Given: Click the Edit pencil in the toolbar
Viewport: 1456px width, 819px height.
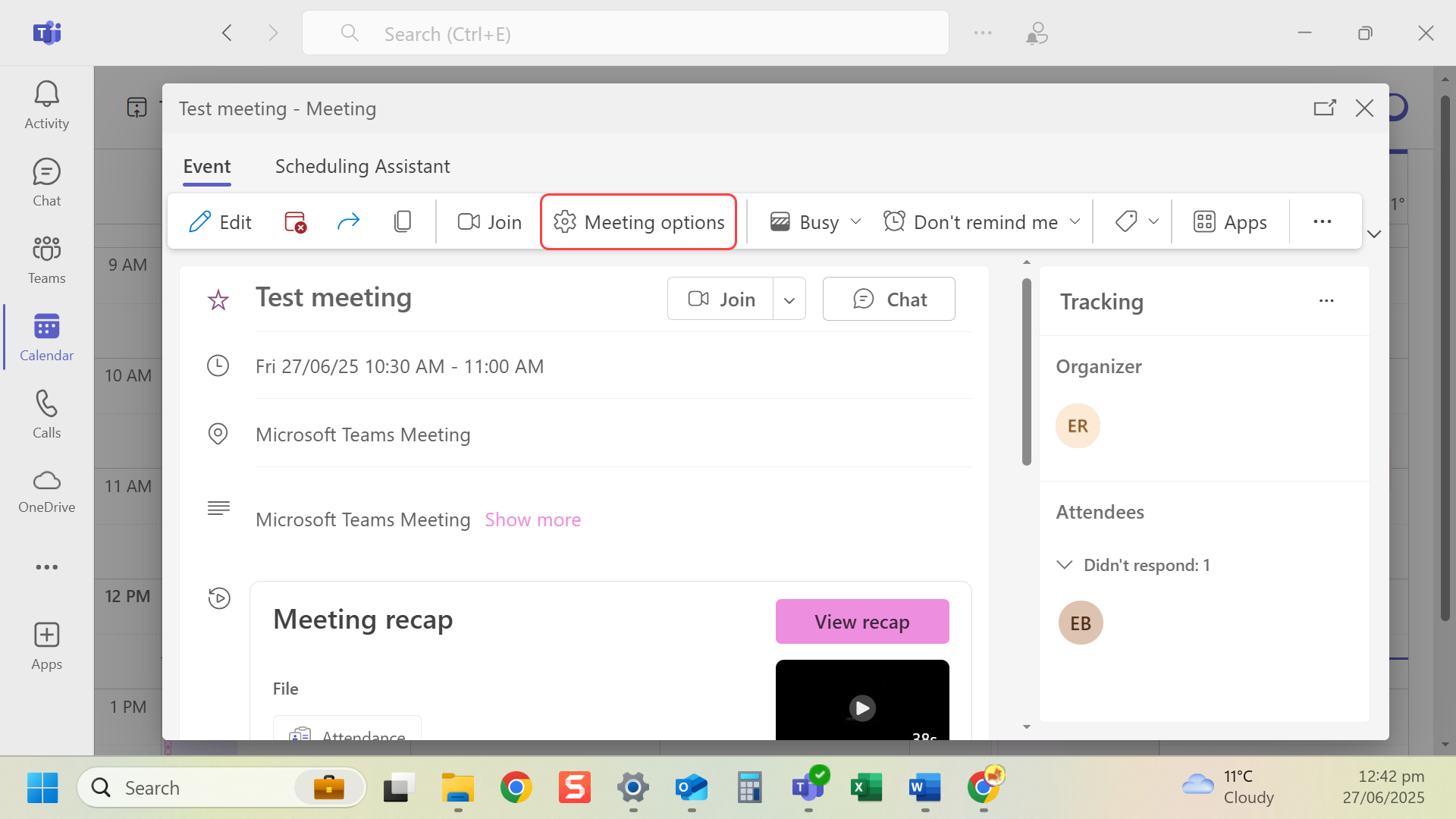Looking at the screenshot, I should (x=220, y=221).
